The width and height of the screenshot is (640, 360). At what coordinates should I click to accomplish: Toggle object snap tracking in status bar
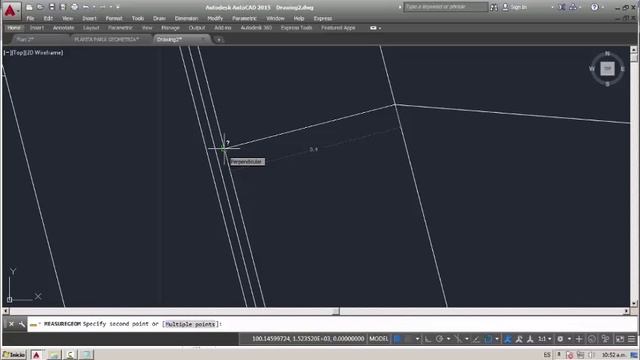476,339
